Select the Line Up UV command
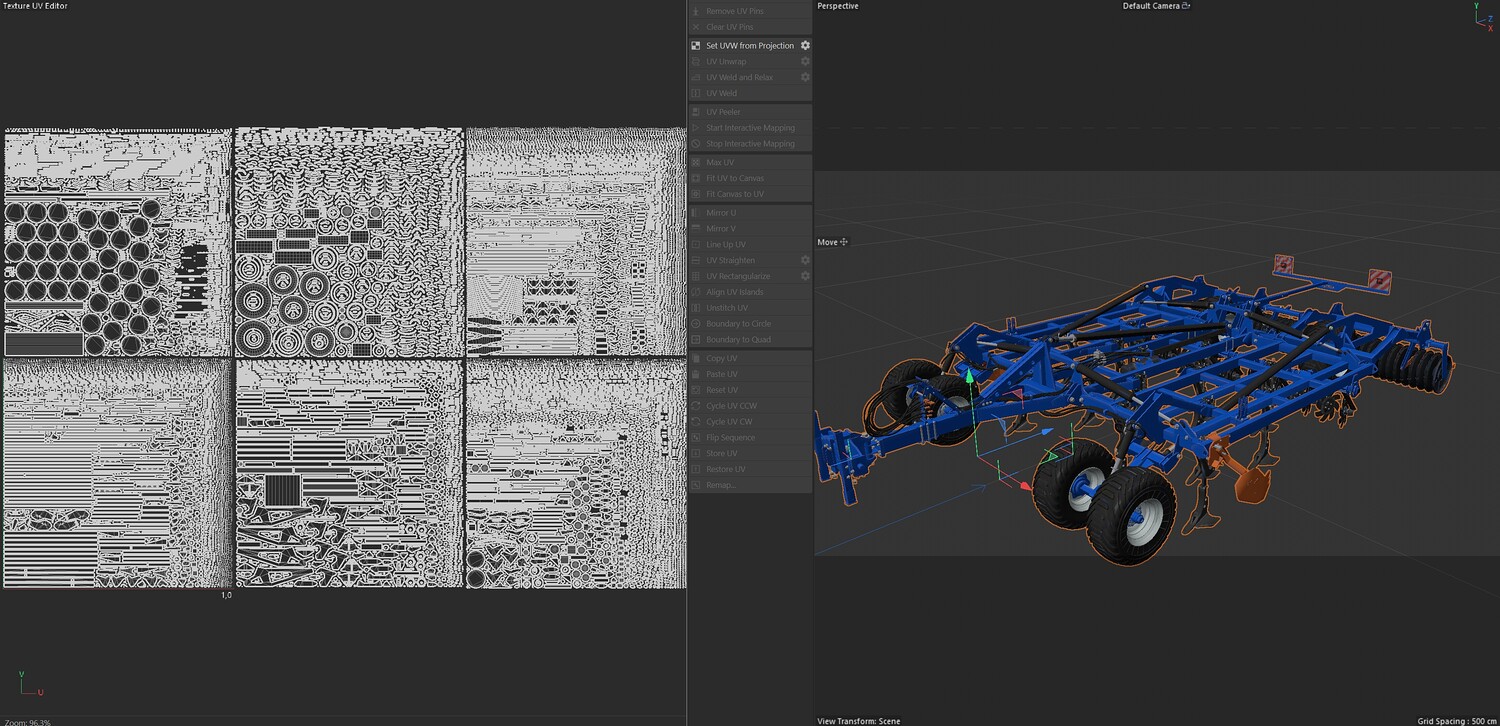 click(x=726, y=245)
